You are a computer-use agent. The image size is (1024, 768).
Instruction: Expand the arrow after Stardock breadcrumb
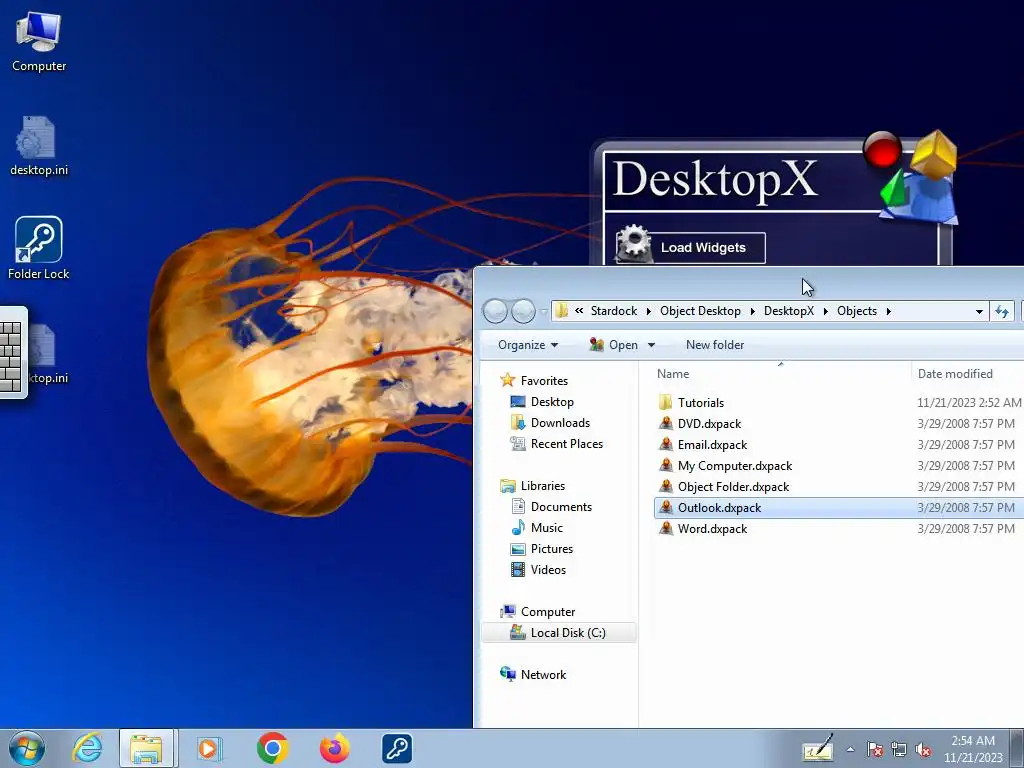[x=648, y=312]
